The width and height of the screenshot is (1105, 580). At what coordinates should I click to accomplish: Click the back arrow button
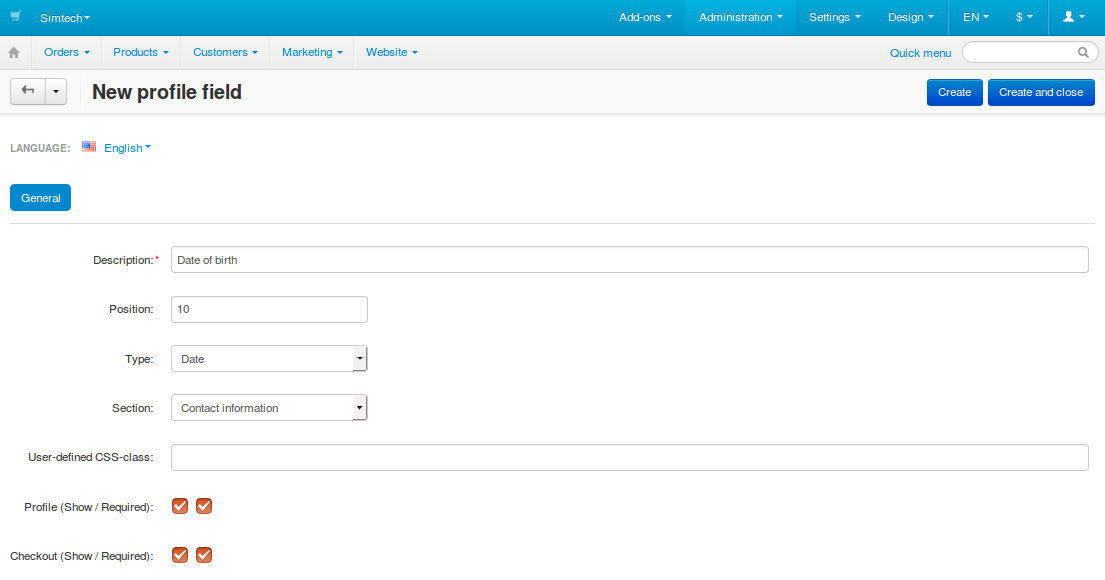click(27, 92)
